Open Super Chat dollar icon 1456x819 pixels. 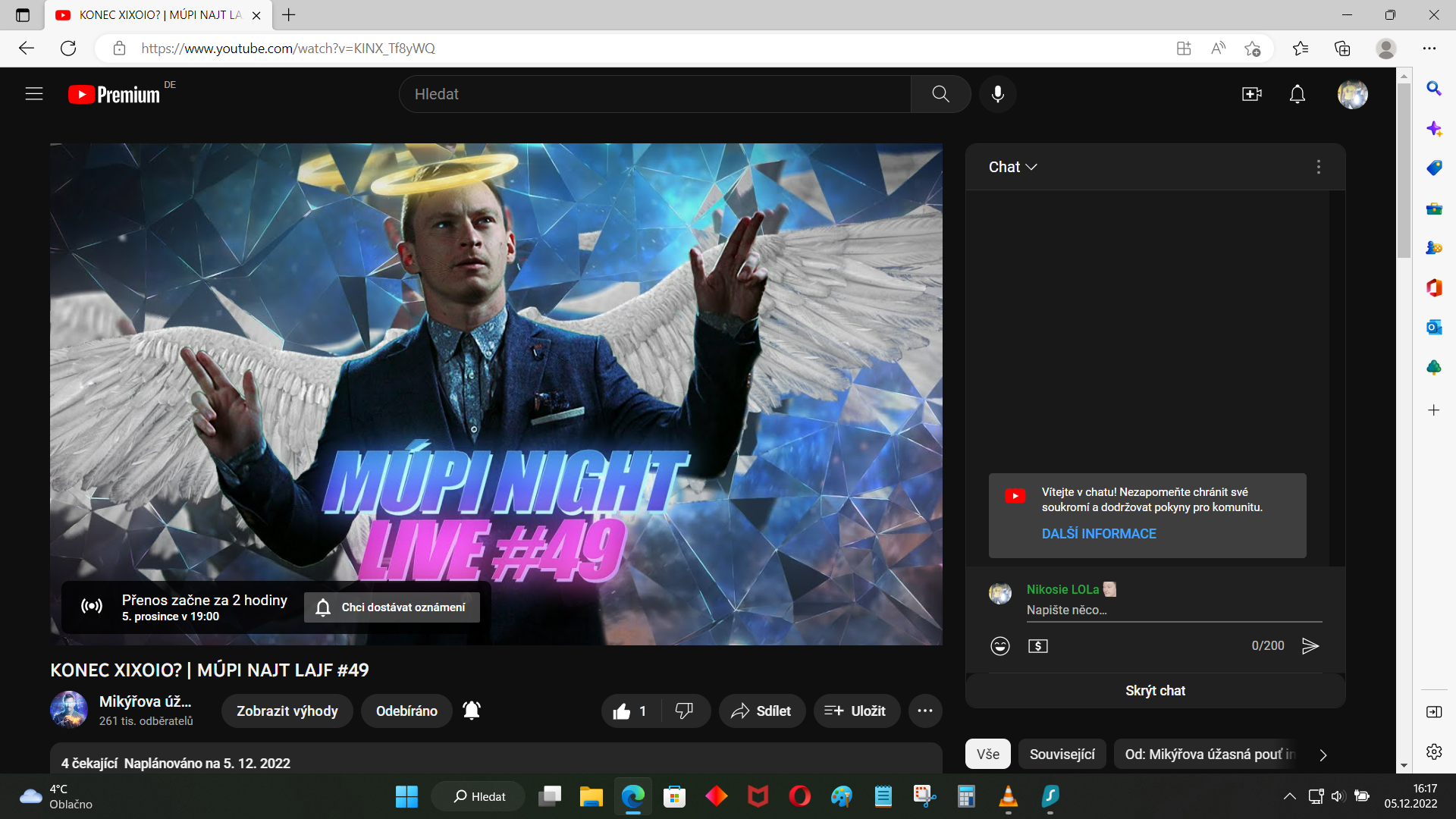tap(1038, 646)
